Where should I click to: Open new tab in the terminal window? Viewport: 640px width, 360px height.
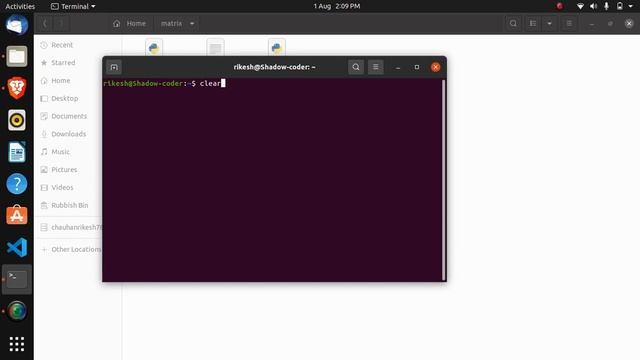[x=114, y=67]
